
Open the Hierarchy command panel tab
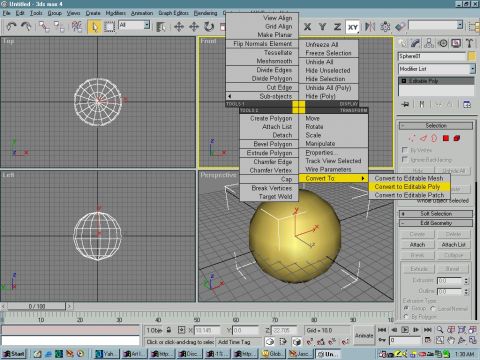pos(429,43)
